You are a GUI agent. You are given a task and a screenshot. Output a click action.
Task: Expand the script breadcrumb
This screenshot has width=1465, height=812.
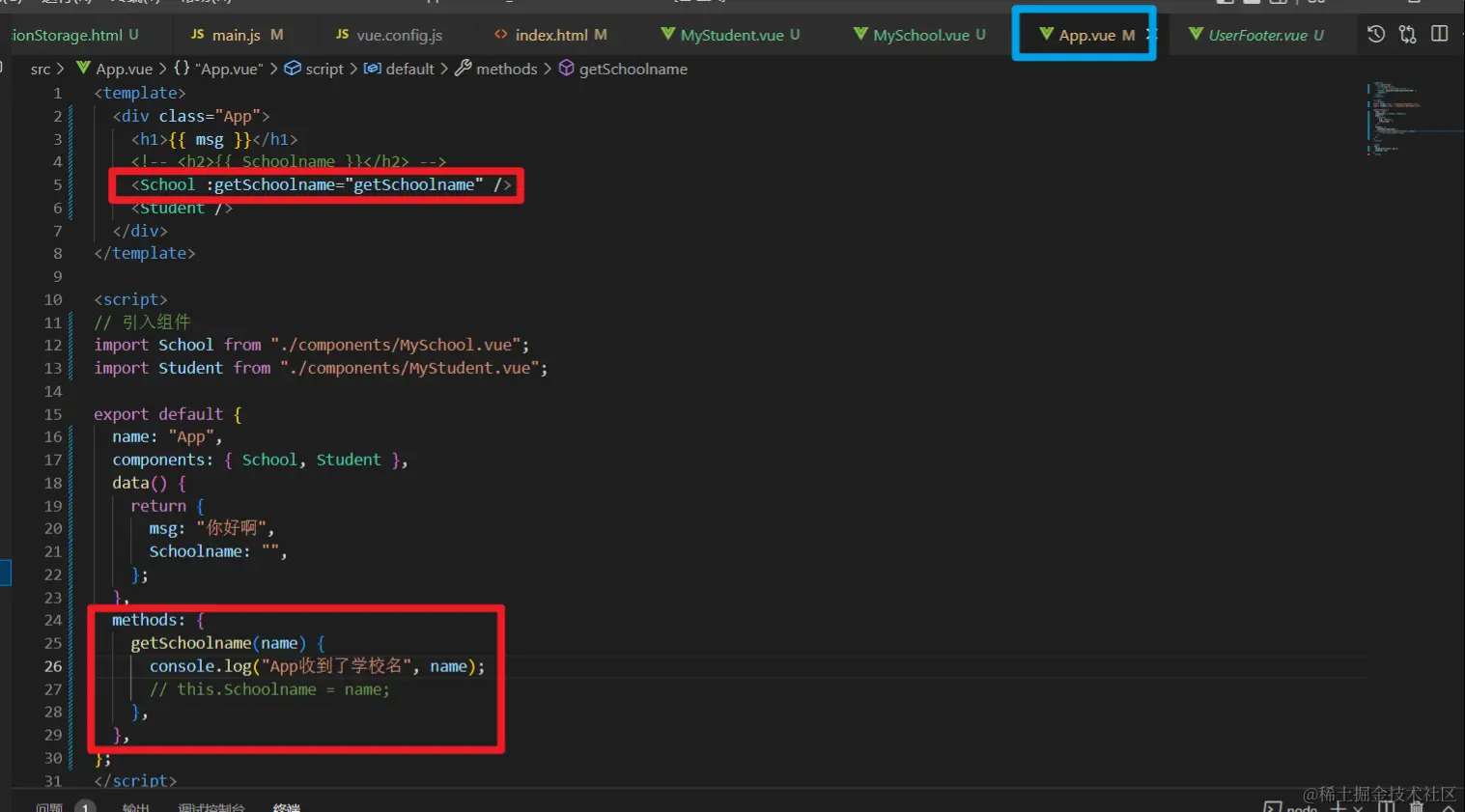click(x=314, y=69)
